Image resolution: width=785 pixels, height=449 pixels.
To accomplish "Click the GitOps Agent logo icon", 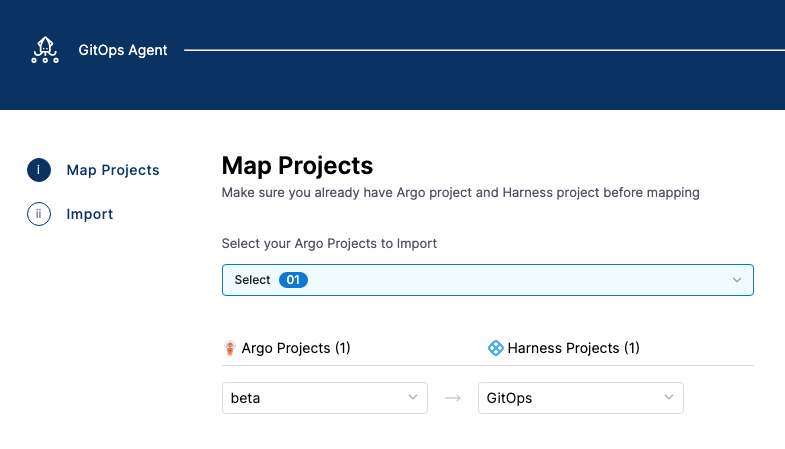I will [x=45, y=49].
